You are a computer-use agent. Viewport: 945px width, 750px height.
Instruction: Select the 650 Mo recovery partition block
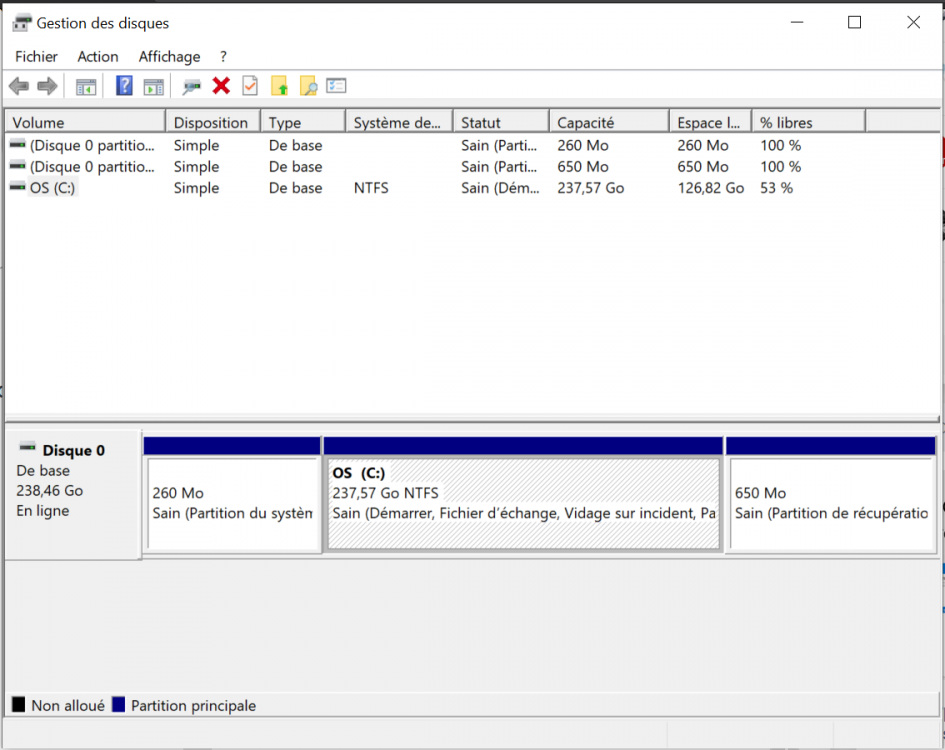point(832,503)
